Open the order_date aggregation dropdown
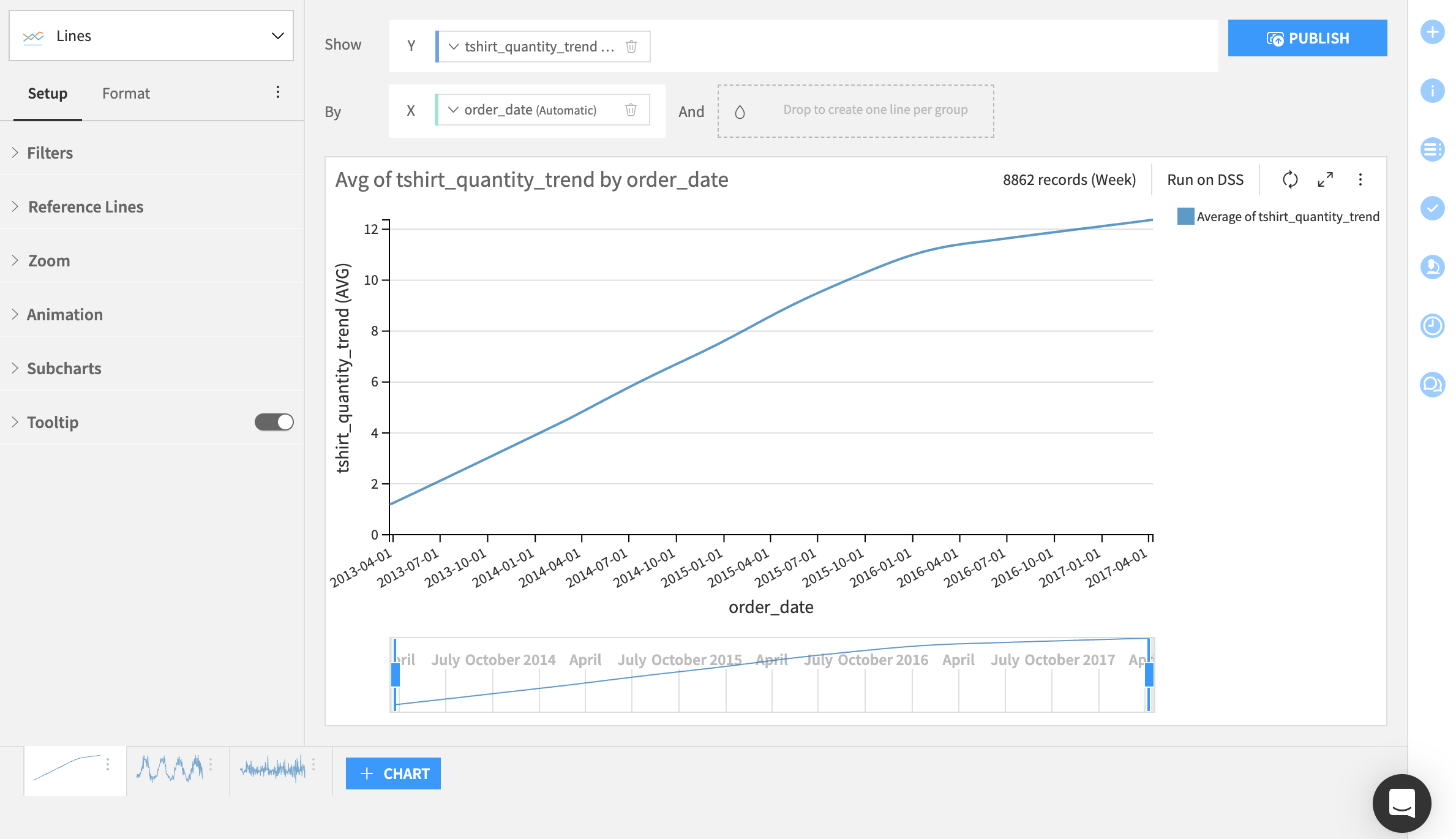This screenshot has height=839, width=1456. pyautogui.click(x=453, y=110)
